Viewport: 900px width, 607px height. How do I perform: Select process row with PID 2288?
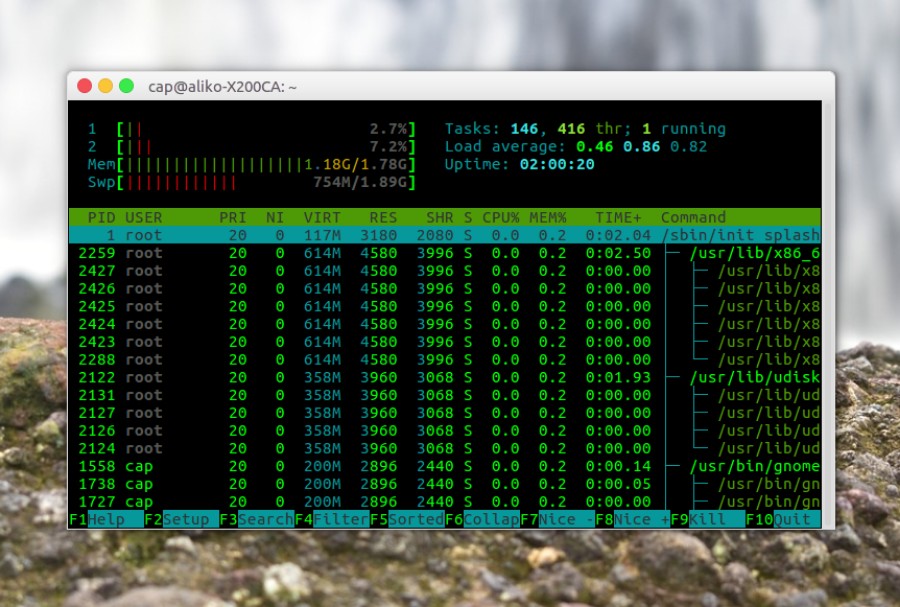click(445, 360)
